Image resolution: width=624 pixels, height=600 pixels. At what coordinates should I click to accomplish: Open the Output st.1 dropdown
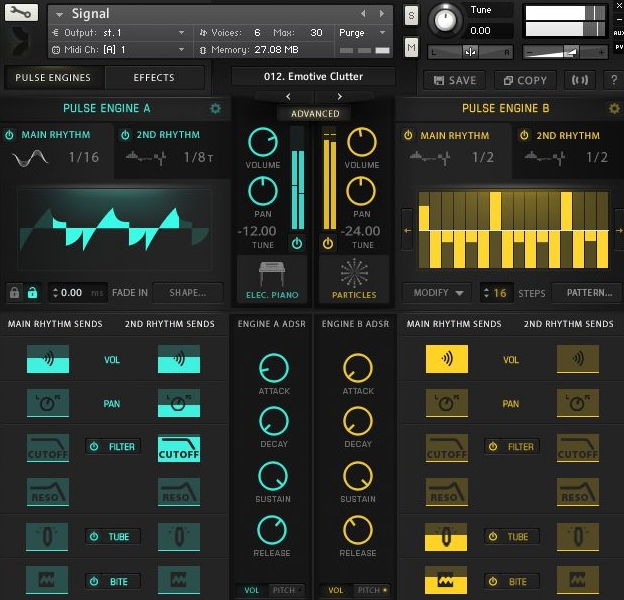tap(118, 33)
